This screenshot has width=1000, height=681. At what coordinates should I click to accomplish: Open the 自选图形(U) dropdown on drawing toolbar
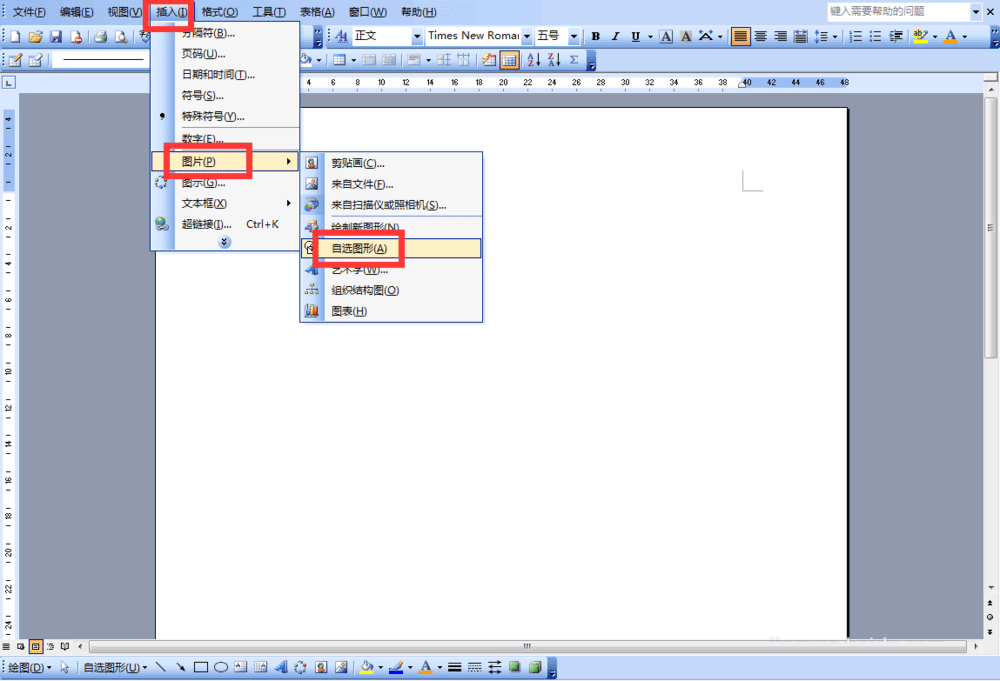(x=115, y=667)
